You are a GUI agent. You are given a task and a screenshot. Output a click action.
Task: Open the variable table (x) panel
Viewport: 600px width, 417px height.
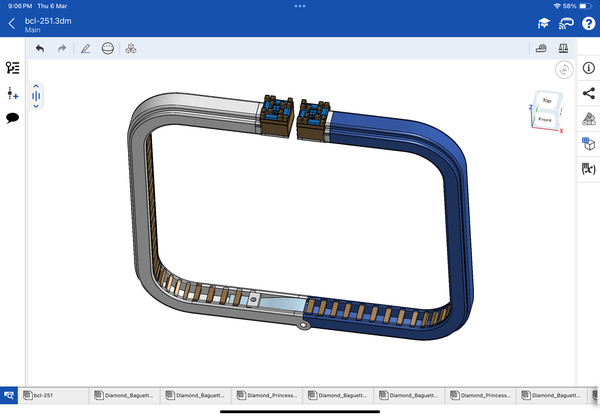pyautogui.click(x=588, y=170)
